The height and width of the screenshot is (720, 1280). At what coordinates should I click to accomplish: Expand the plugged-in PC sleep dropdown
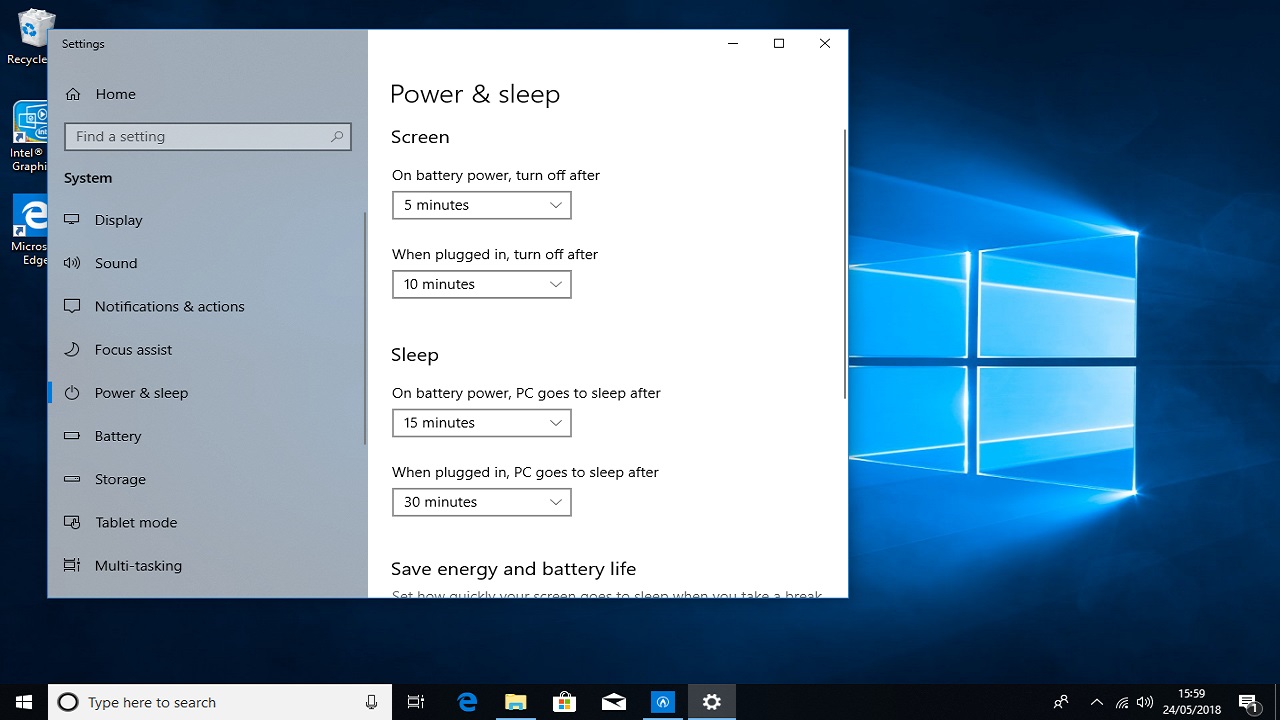click(x=481, y=502)
